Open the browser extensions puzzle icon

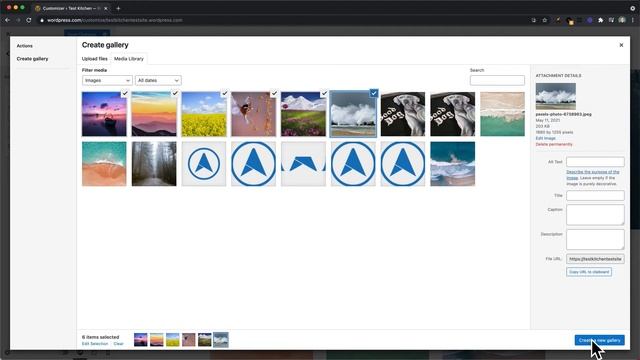(x=600, y=20)
